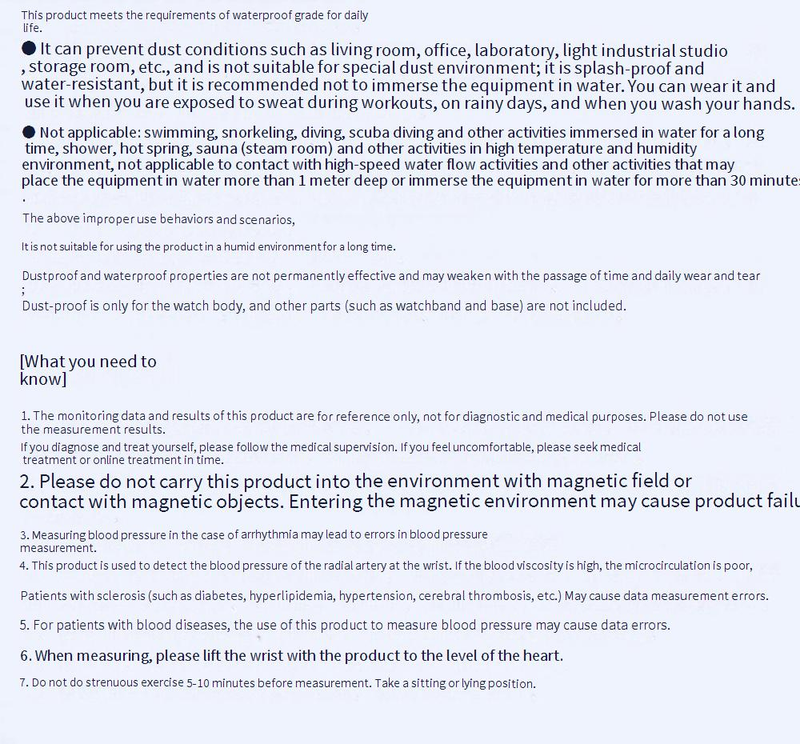Click the line mentioning "1 meter deep"

[410, 179]
